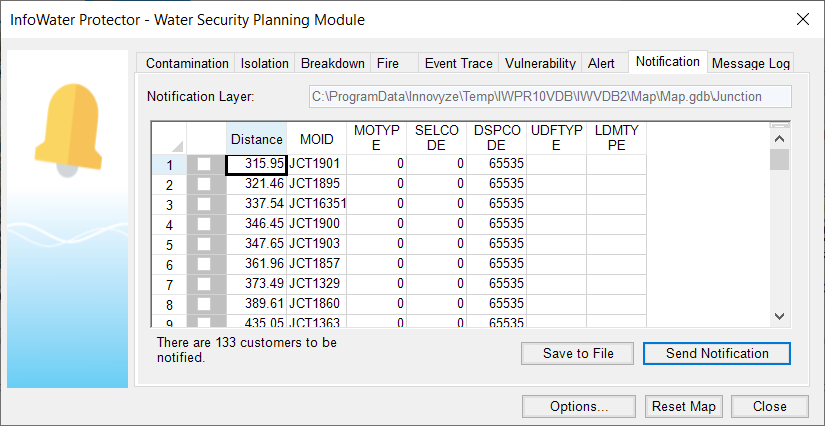Click the Send Notification button
Image resolution: width=825 pixels, height=426 pixels.
[x=717, y=353]
